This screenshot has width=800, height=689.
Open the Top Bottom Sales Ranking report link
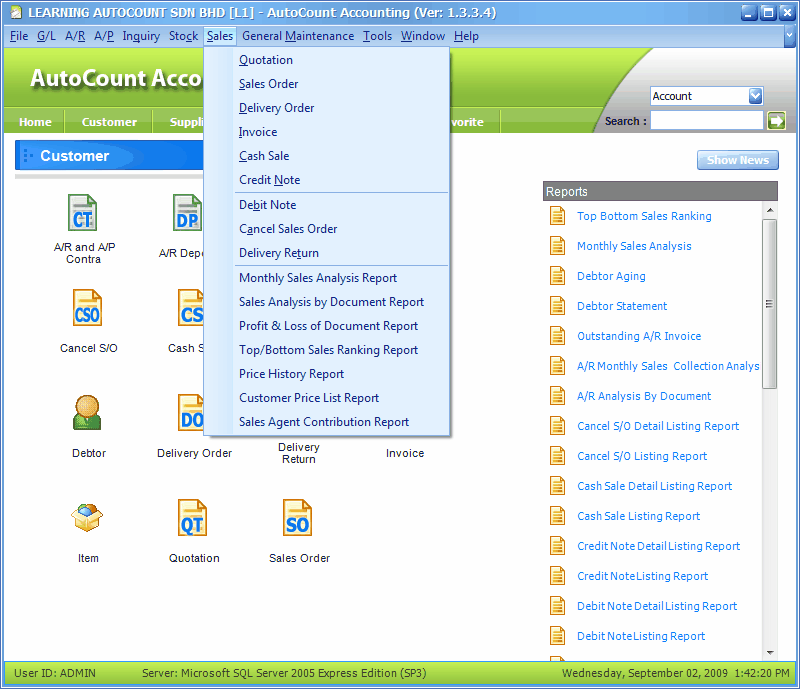tap(644, 216)
